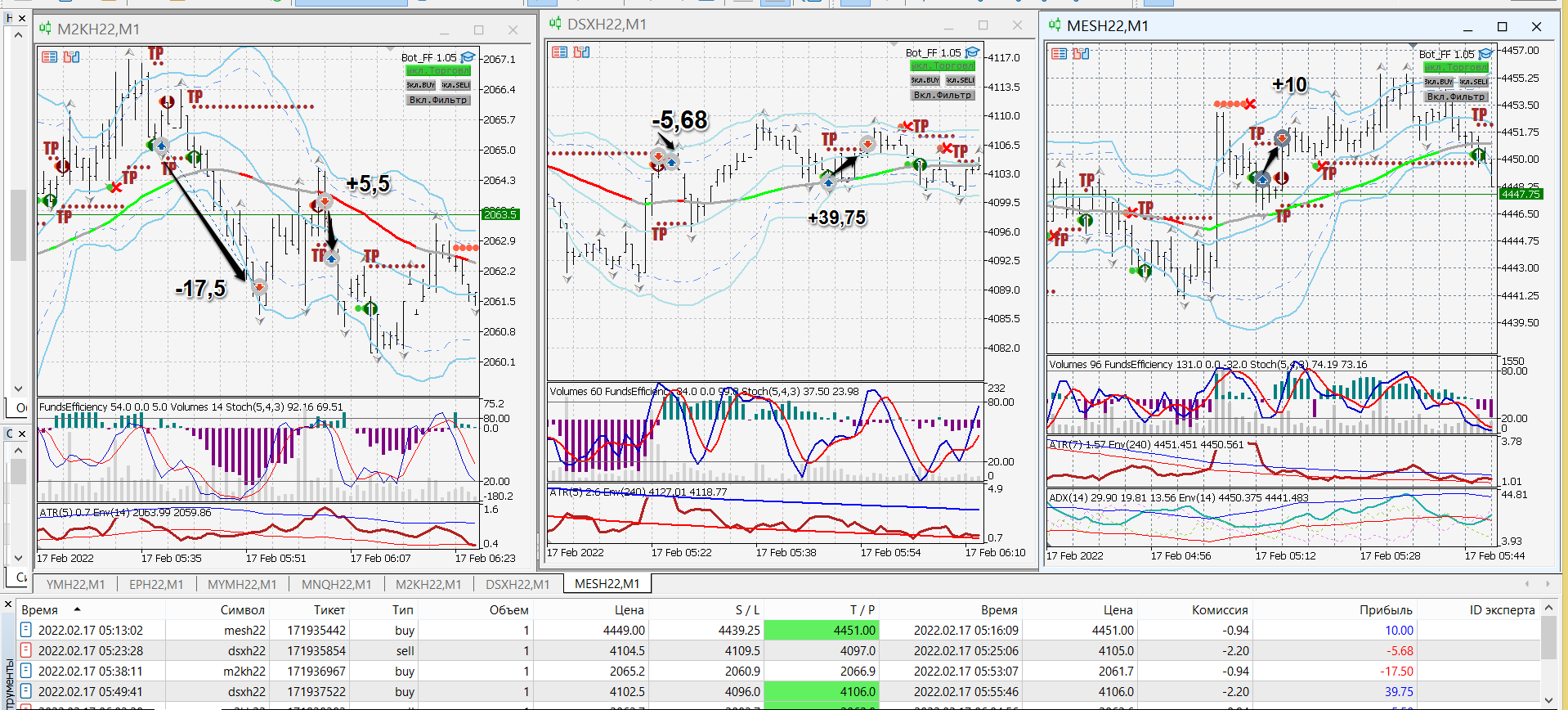Click the green 2063.5 price label in M2KH22

[500, 214]
